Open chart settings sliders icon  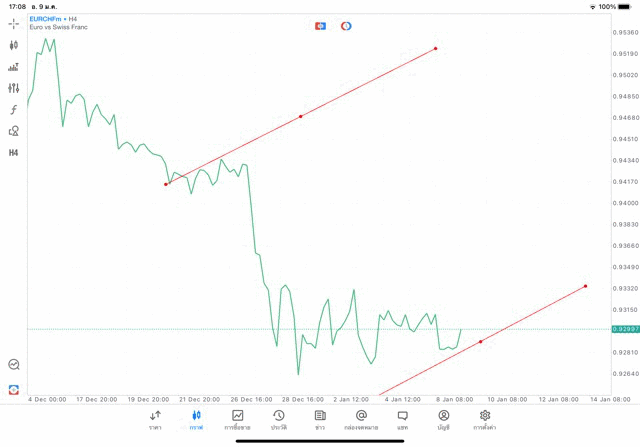click(14, 88)
